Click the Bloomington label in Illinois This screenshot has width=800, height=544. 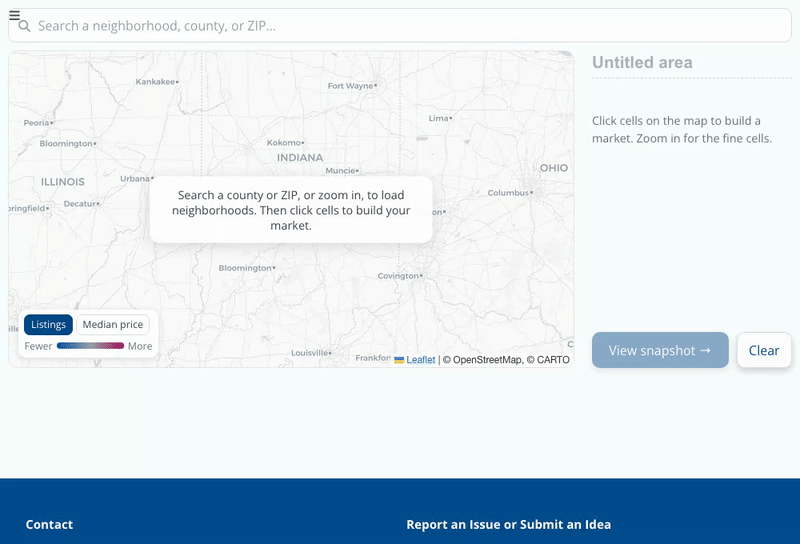66,143
